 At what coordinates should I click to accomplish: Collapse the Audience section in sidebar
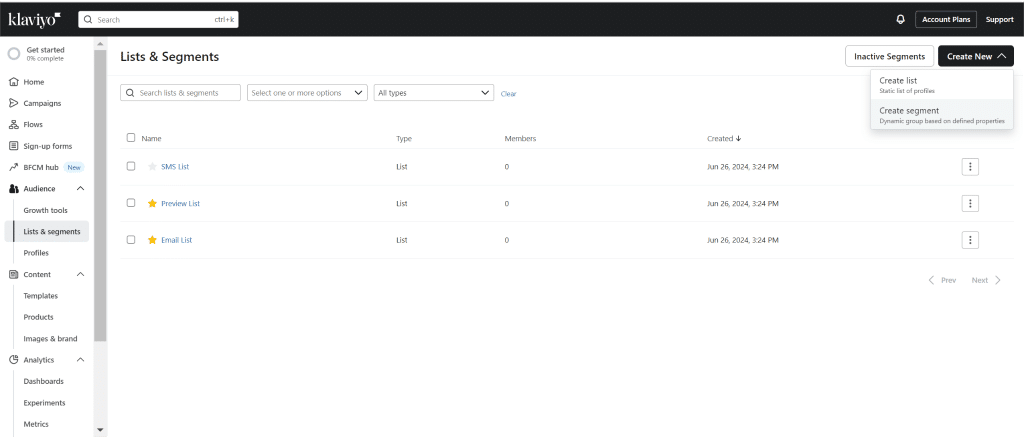80,189
